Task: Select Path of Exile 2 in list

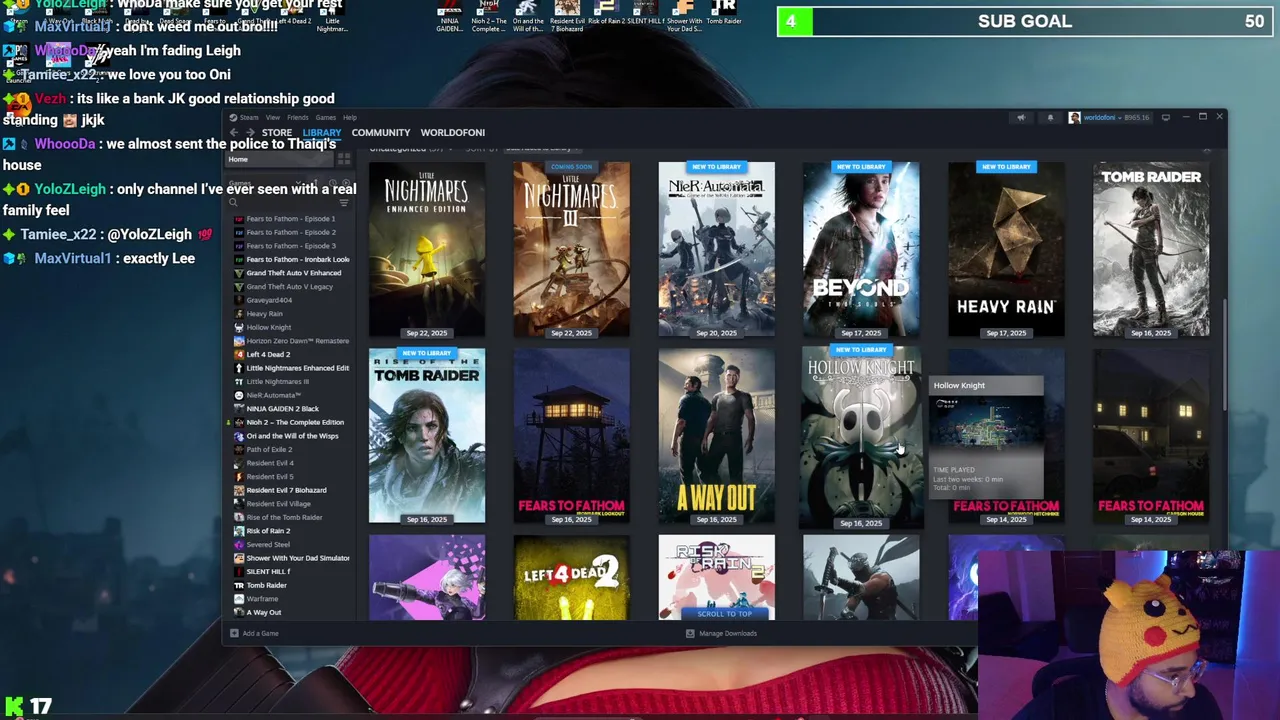Action: coord(269,449)
